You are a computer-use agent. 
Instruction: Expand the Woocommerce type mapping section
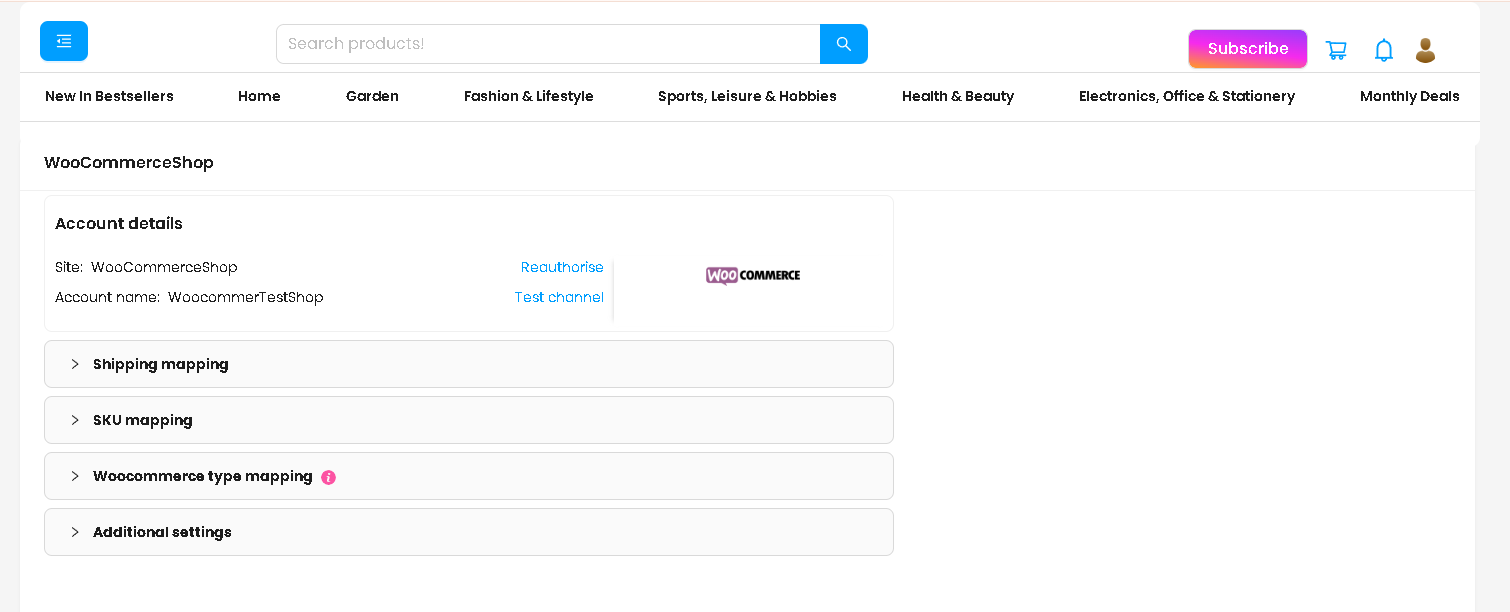(x=469, y=476)
